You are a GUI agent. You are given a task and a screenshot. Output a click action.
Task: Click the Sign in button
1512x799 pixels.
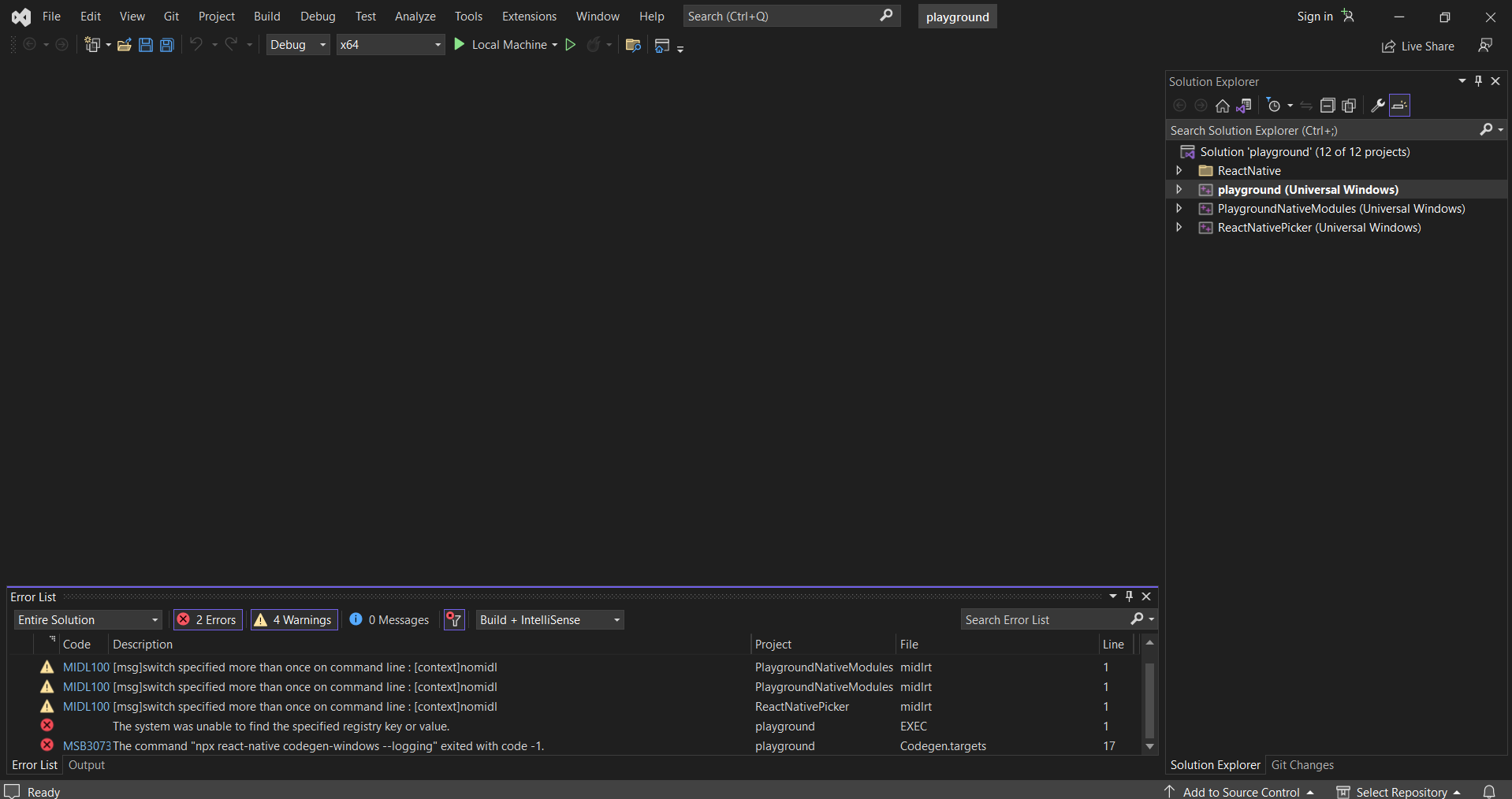tap(1313, 16)
